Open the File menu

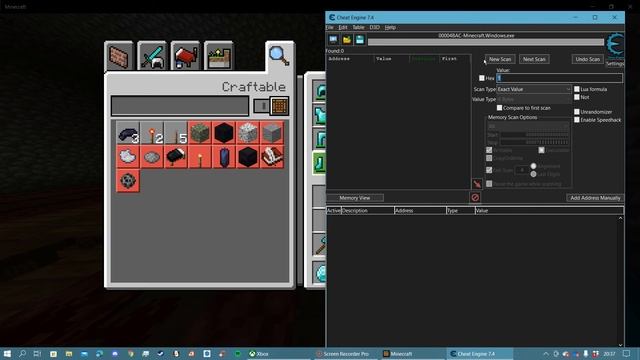tap(329, 27)
